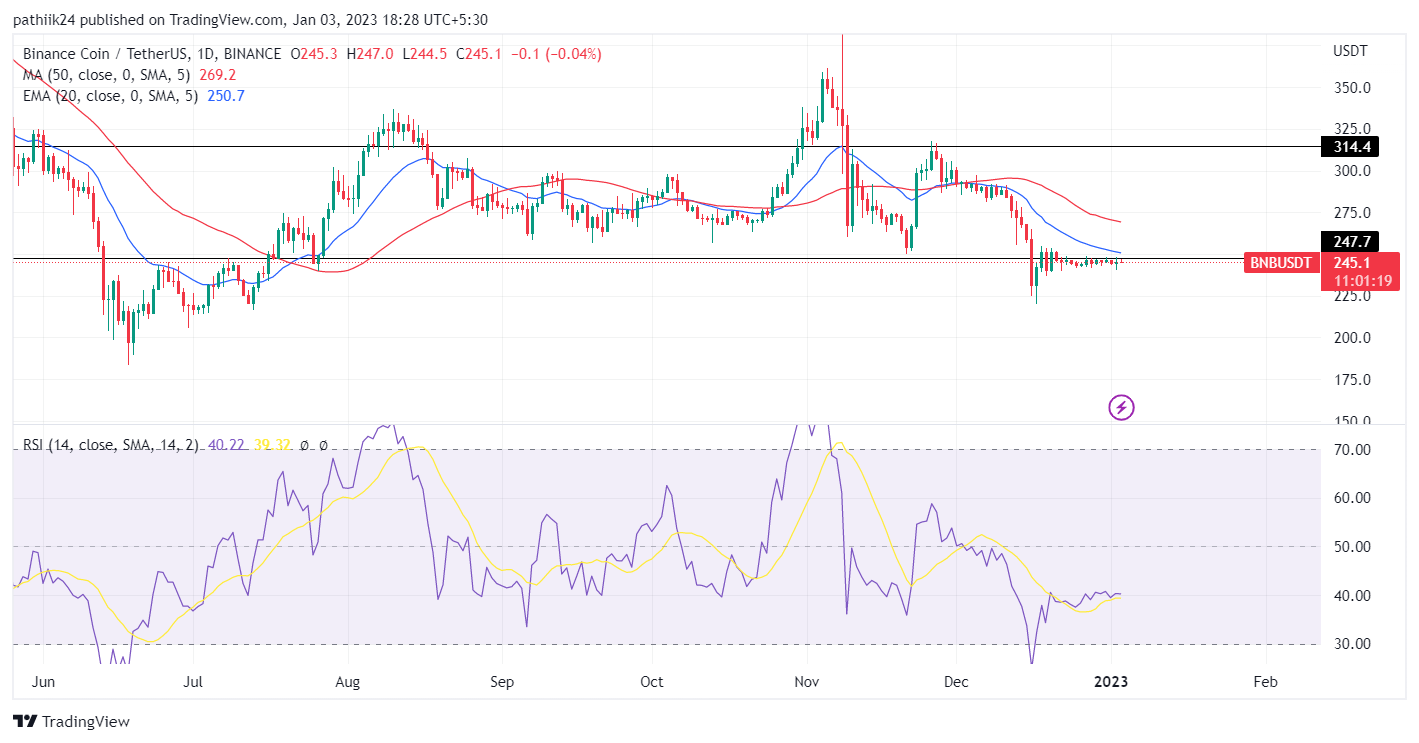Image resolution: width=1419 pixels, height=743 pixels.
Task: Select the EMA (20, close, 0, SMA, 5) indicator legend
Action: (x=112, y=96)
